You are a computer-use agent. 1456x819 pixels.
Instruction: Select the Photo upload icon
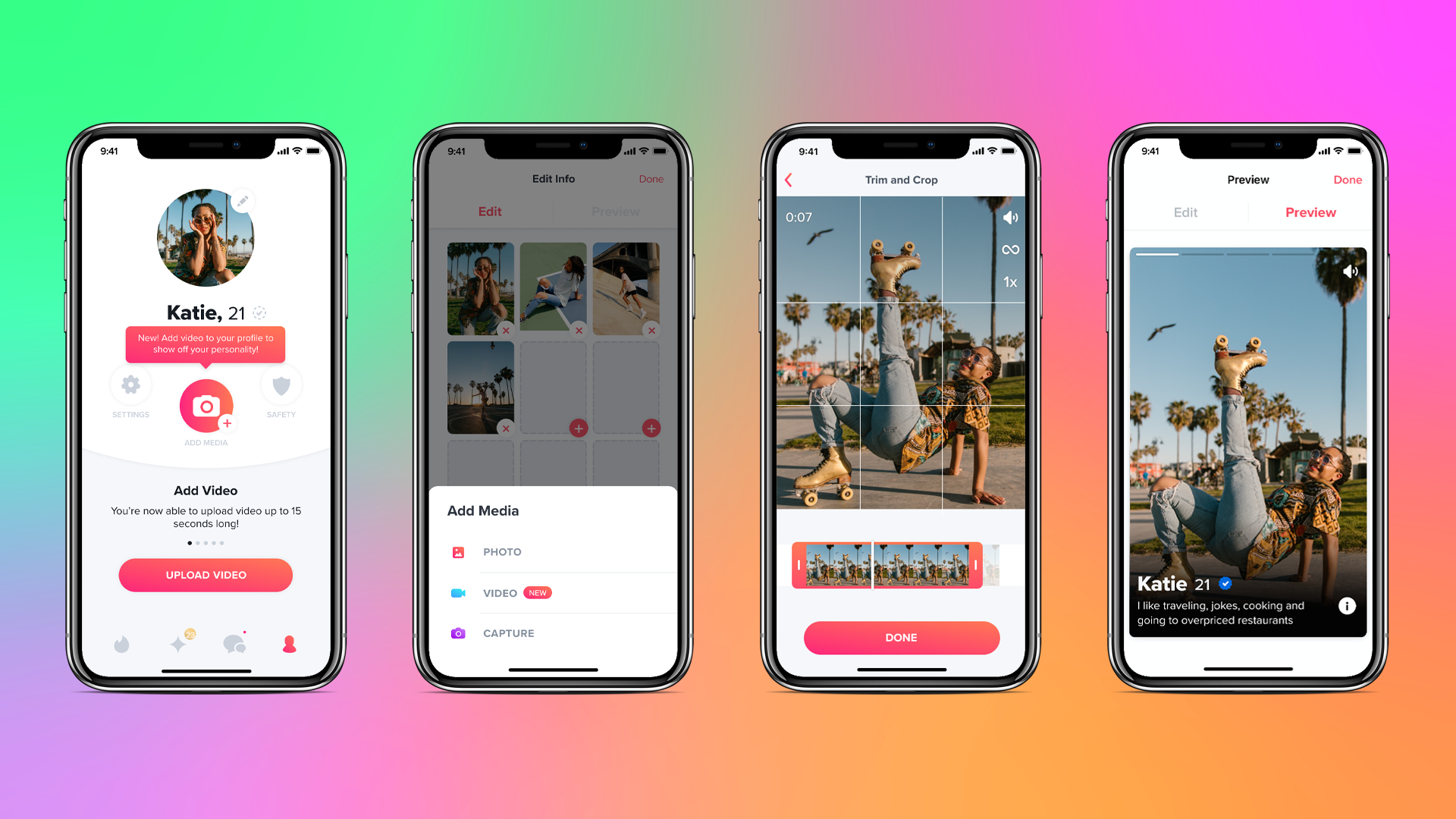[460, 551]
